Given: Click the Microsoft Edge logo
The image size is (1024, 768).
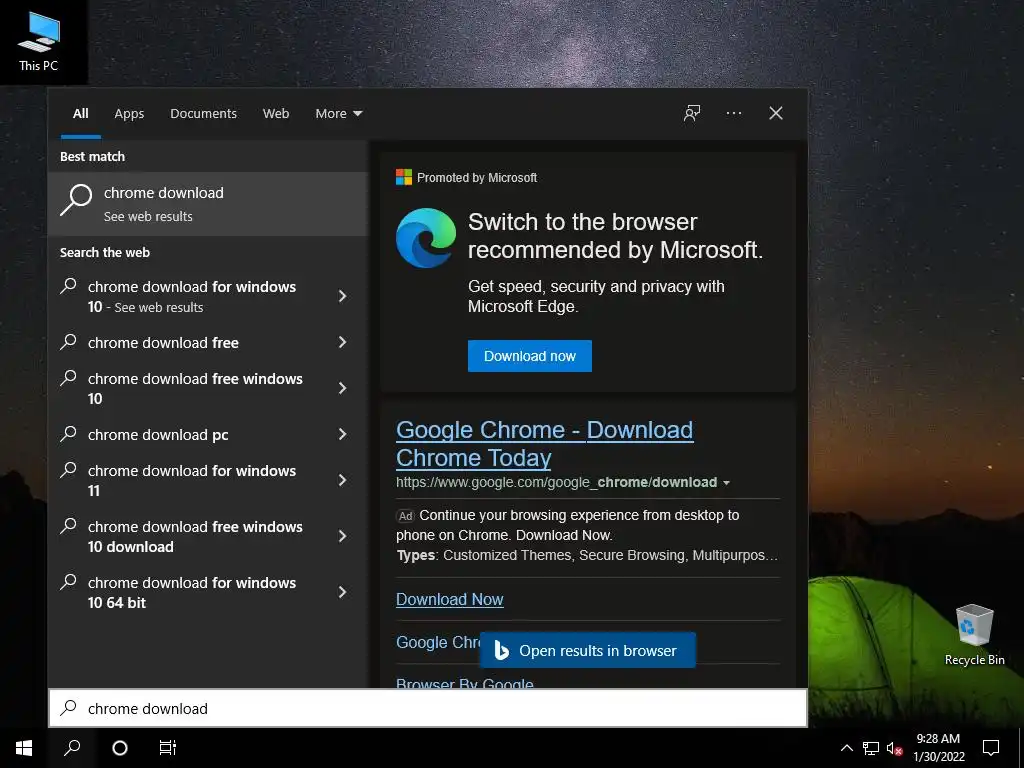Looking at the screenshot, I should tap(426, 238).
